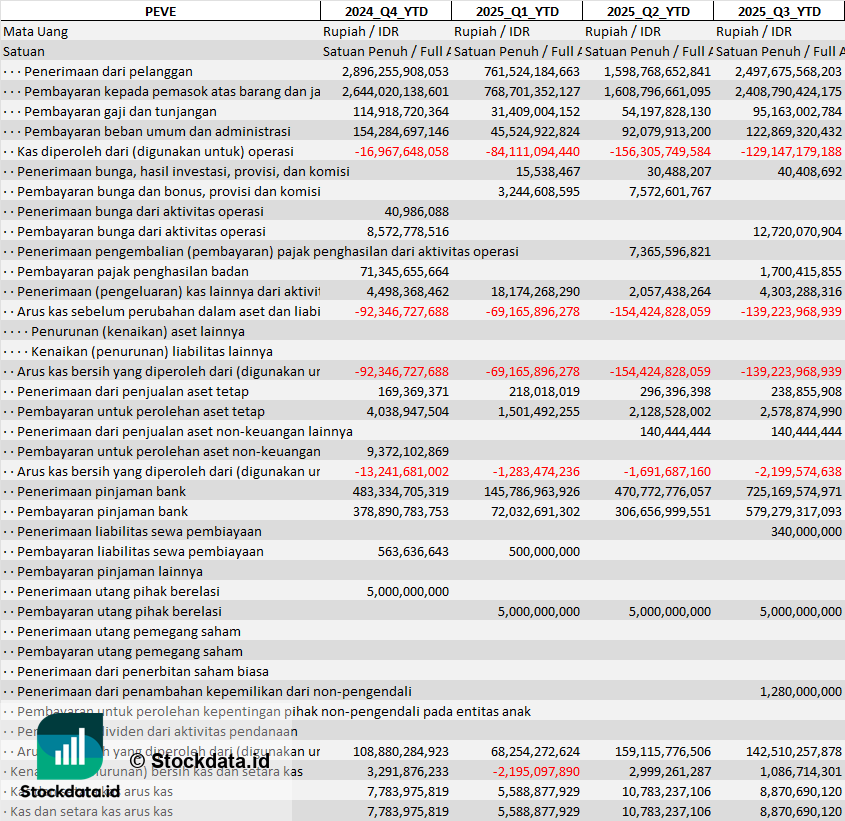Viewport: 845px width, 821px height.
Task: Click red value -16,967,648,058
Action: [401, 151]
